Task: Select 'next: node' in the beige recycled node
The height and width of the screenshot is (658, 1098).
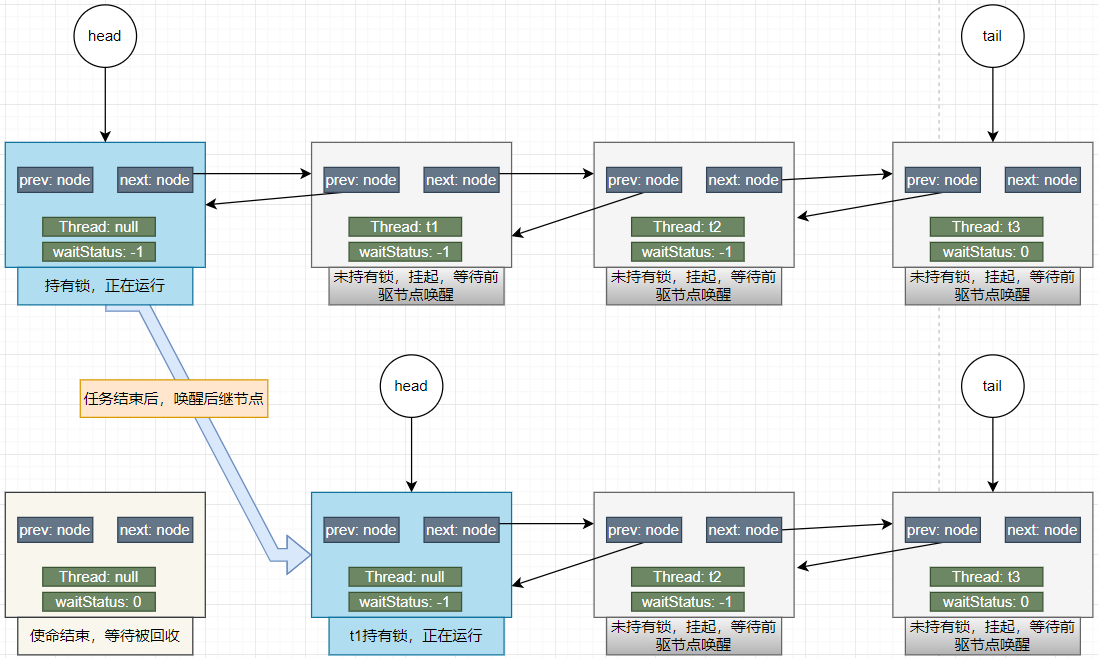Action: (155, 530)
